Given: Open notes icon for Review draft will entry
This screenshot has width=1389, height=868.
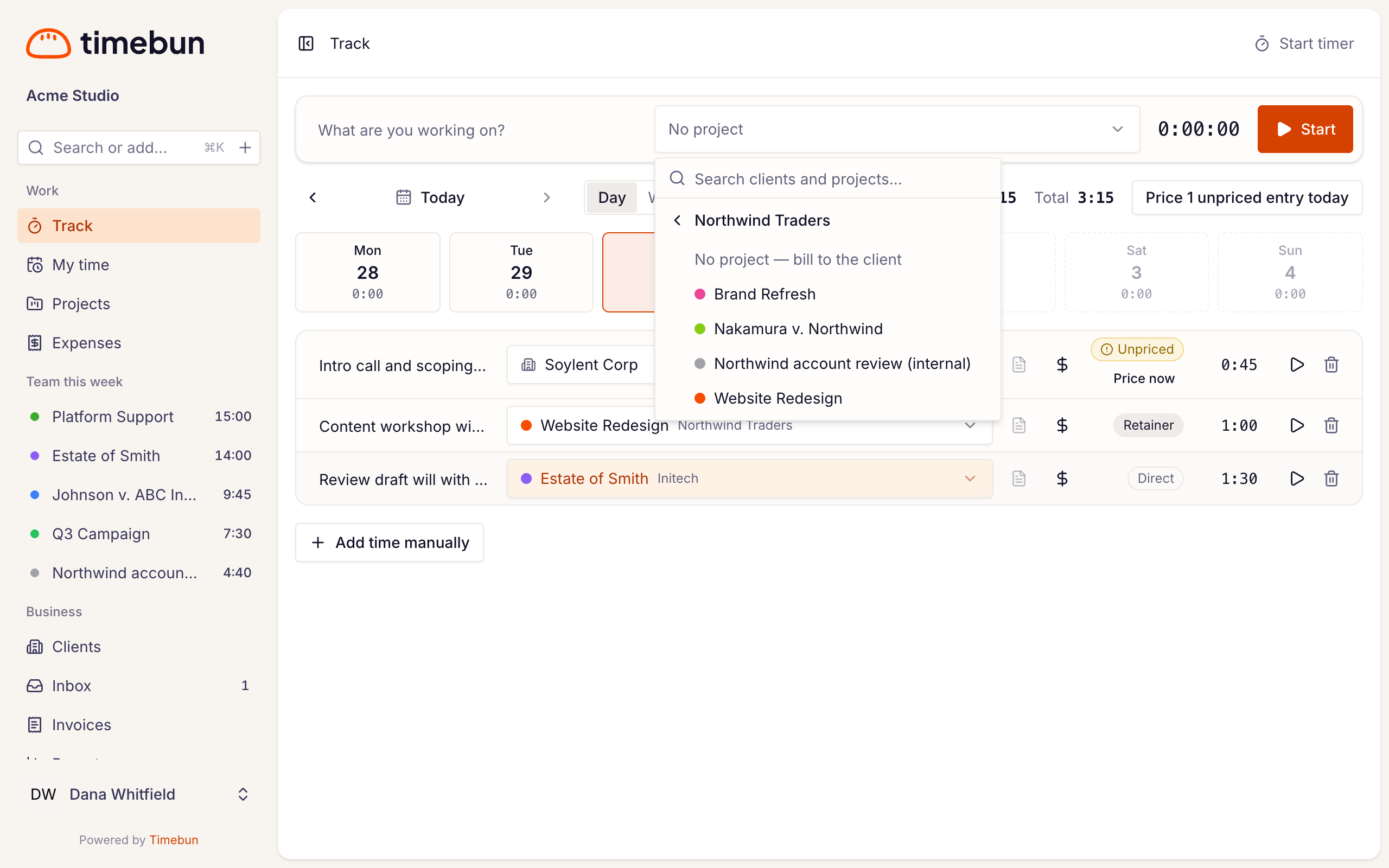Looking at the screenshot, I should [1019, 478].
